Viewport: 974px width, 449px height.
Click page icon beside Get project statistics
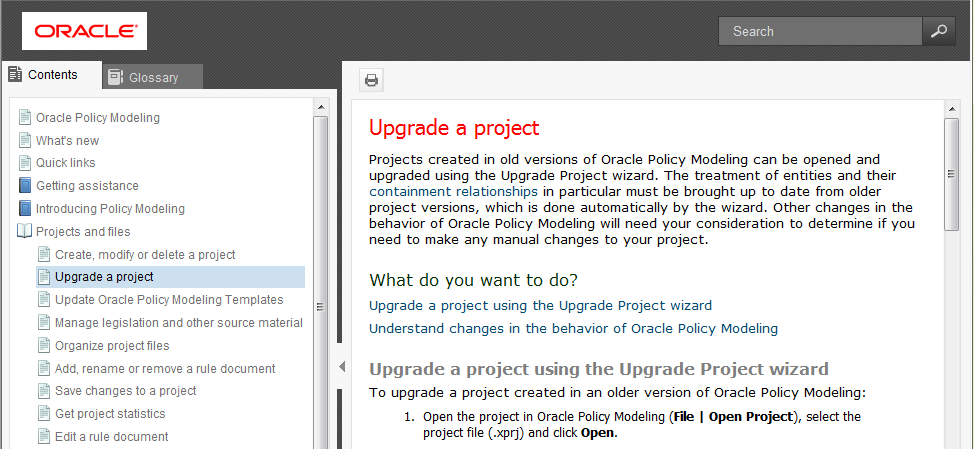[x=43, y=414]
